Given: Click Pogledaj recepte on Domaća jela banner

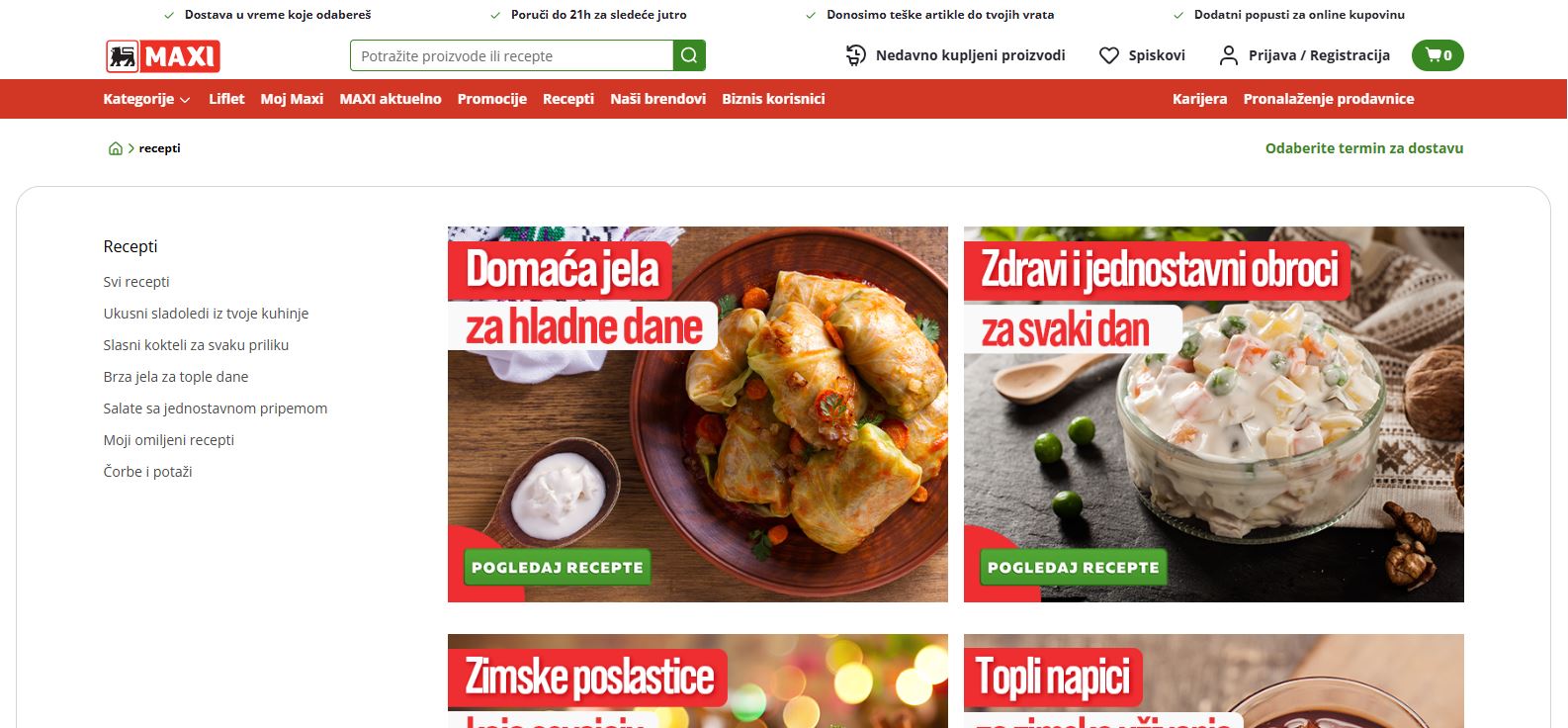Looking at the screenshot, I should click(x=558, y=567).
